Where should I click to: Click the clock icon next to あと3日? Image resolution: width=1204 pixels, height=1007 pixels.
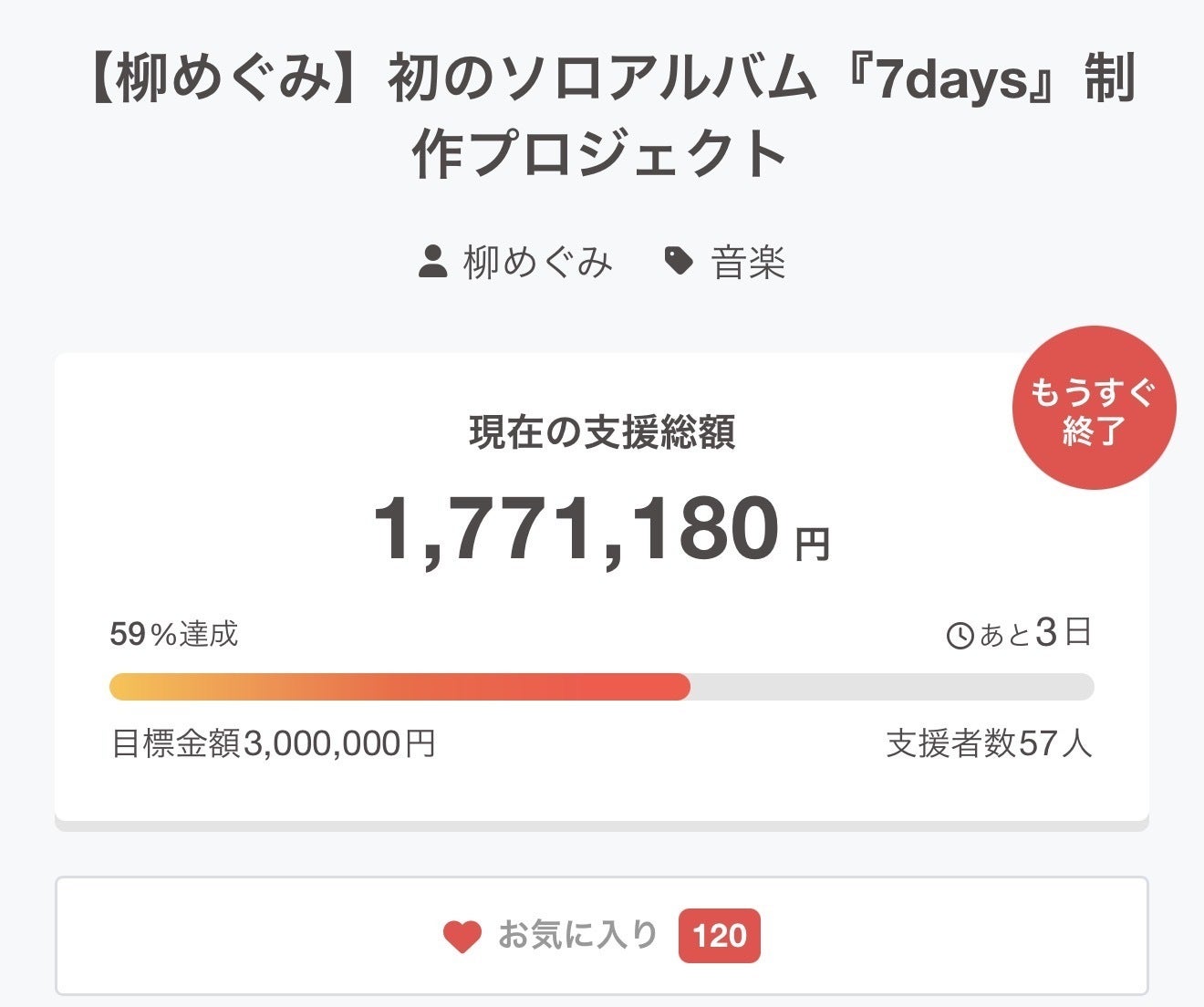960,635
